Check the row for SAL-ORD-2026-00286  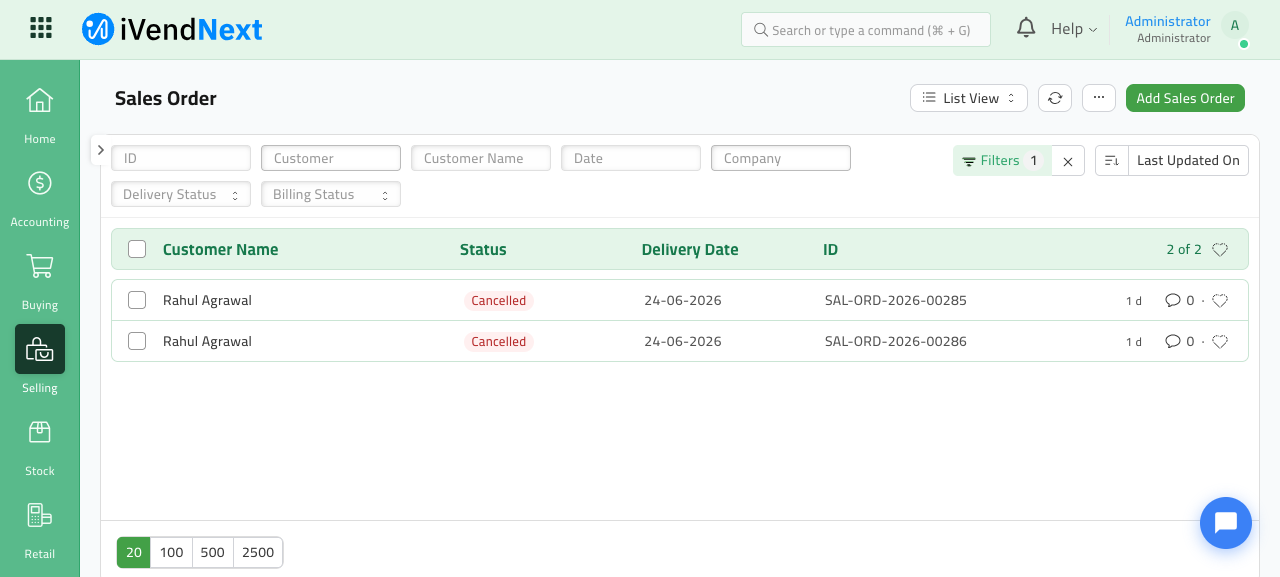(137, 342)
